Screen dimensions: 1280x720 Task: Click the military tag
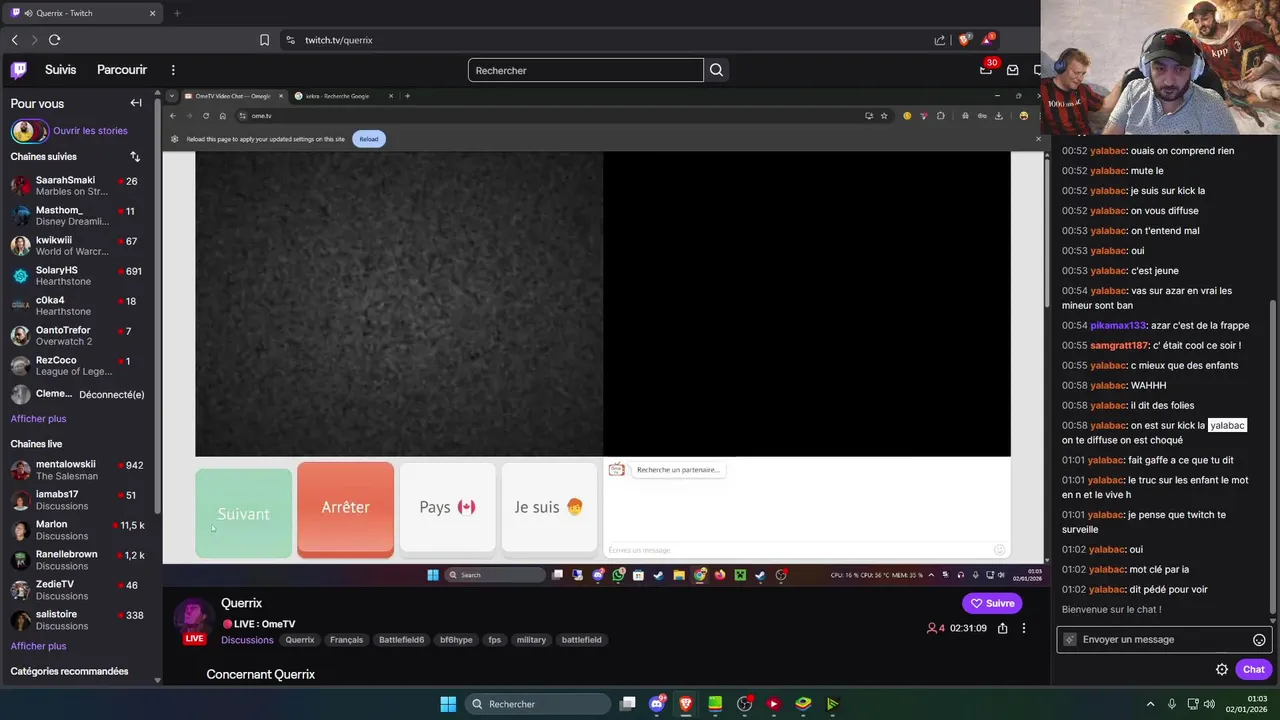click(x=531, y=640)
